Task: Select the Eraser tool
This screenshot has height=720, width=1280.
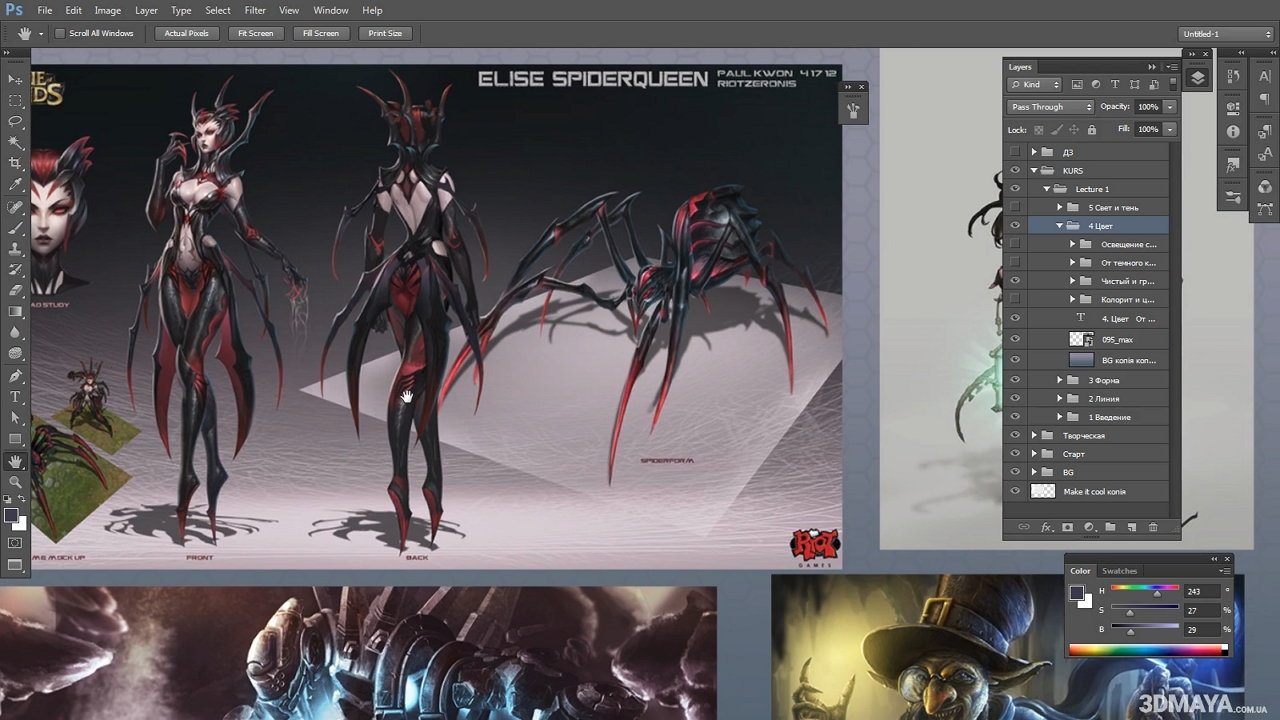Action: tap(15, 291)
